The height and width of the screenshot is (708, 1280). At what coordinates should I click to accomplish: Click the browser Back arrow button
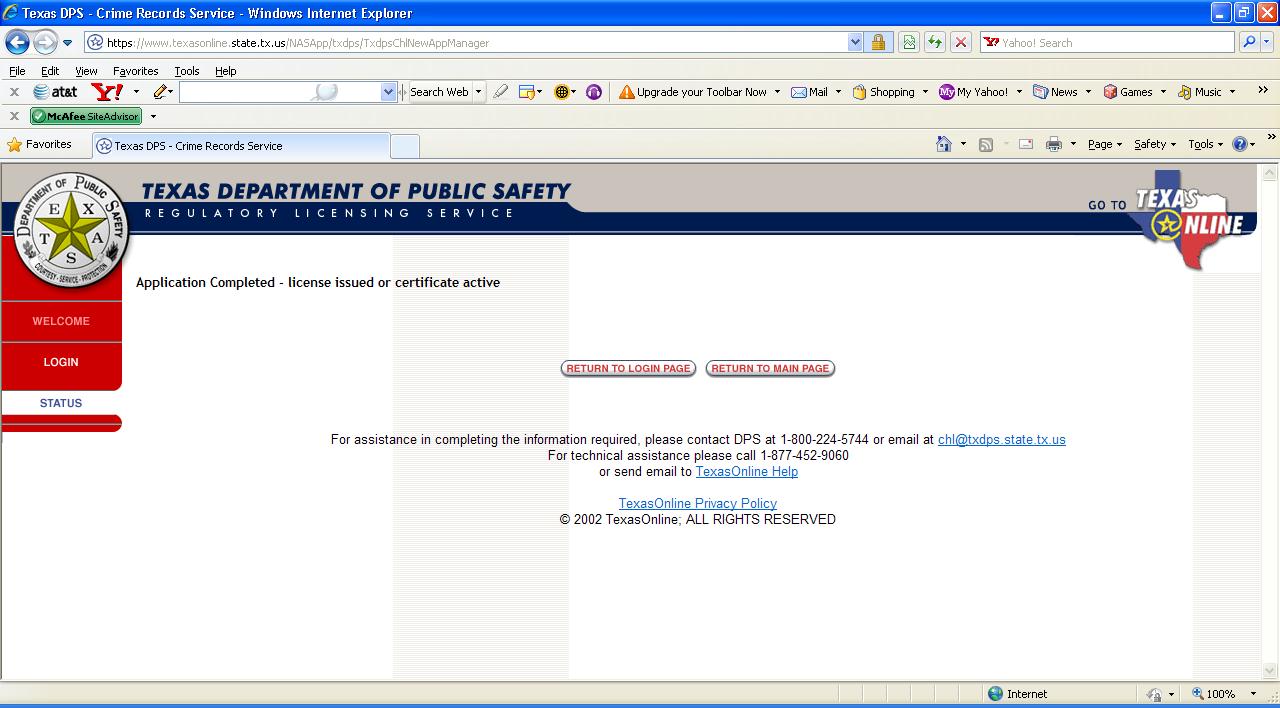click(x=18, y=43)
